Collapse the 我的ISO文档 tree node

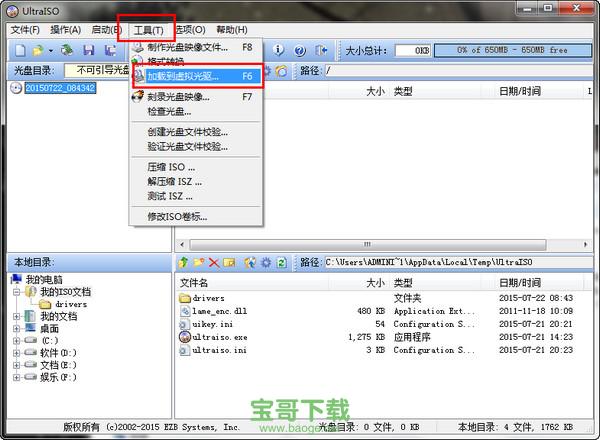(x=16, y=292)
